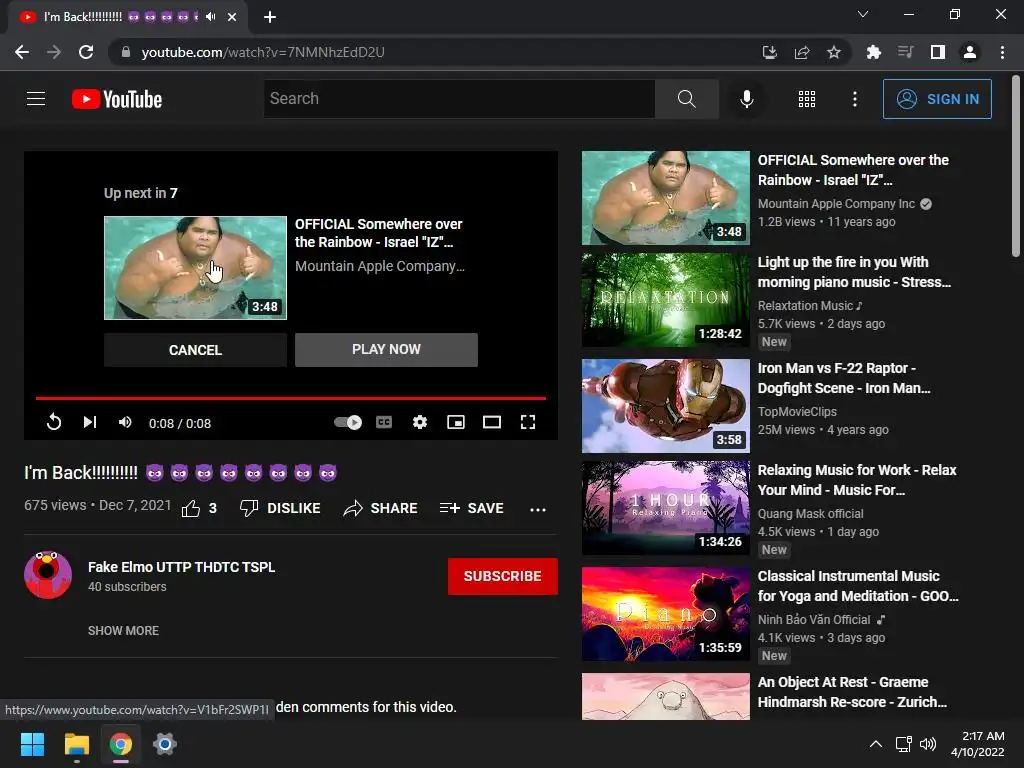Open Fake Elmo channel avatar
This screenshot has width=1024, height=768.
48,575
